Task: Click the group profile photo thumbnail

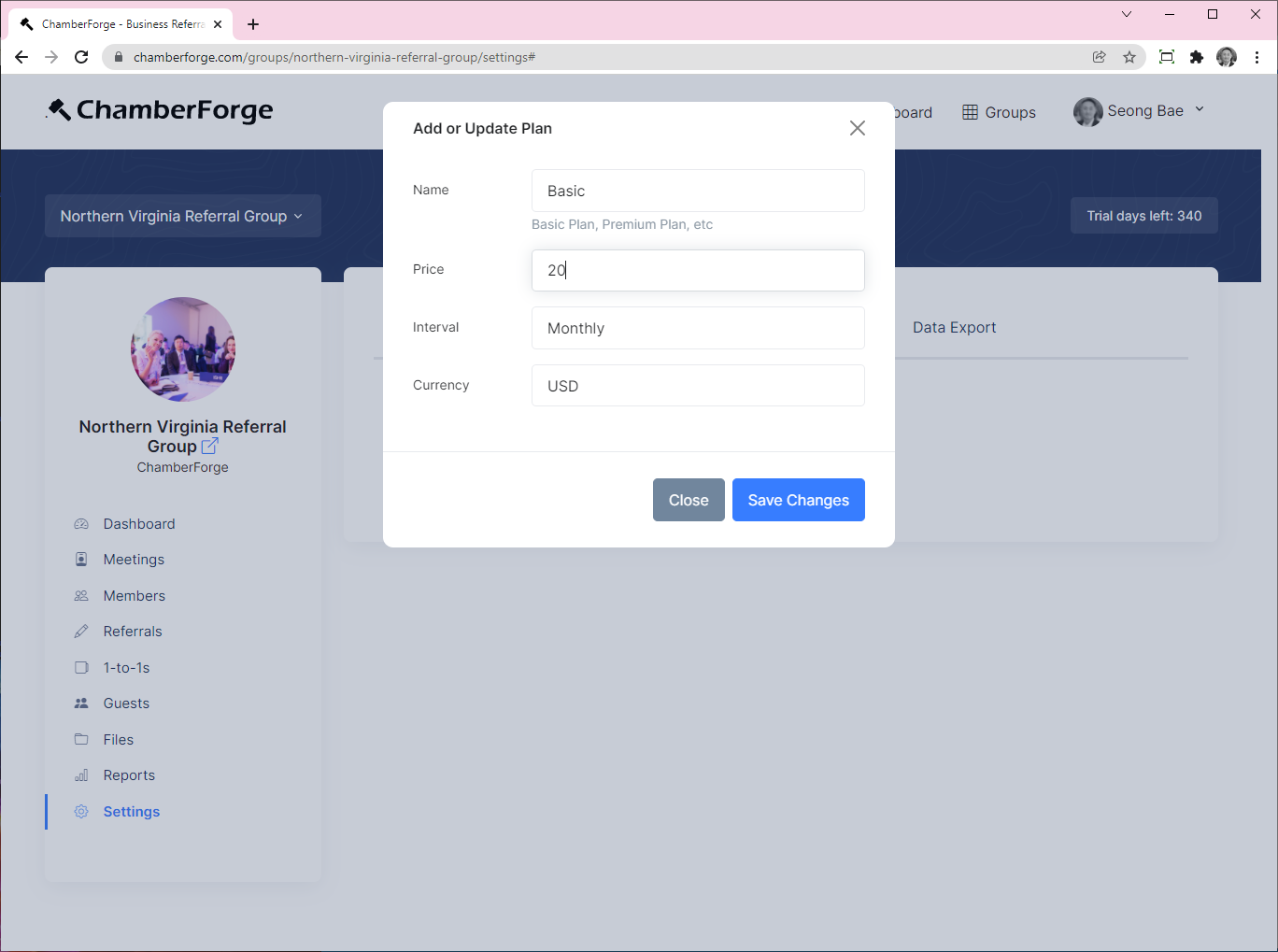Action: tap(183, 349)
